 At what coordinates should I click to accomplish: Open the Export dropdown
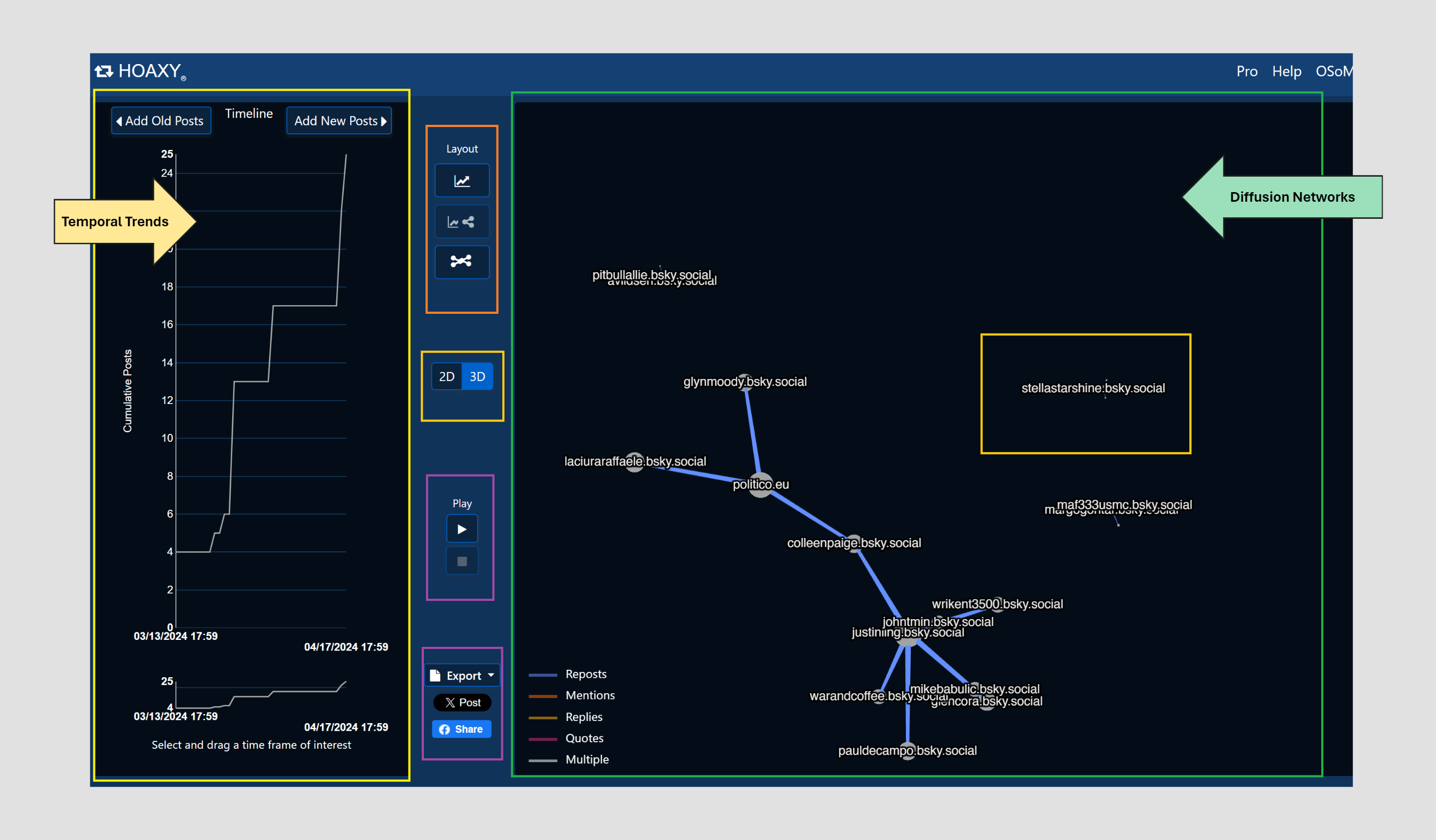click(462, 676)
